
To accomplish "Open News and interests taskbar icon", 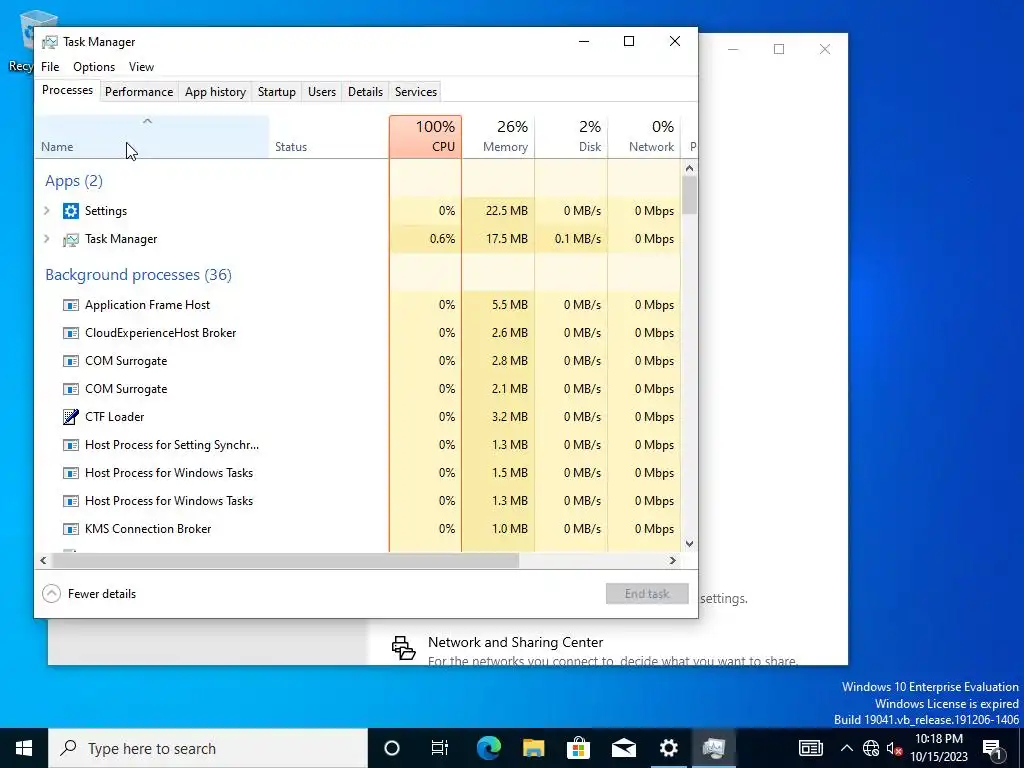I will pyautogui.click(x=810, y=748).
